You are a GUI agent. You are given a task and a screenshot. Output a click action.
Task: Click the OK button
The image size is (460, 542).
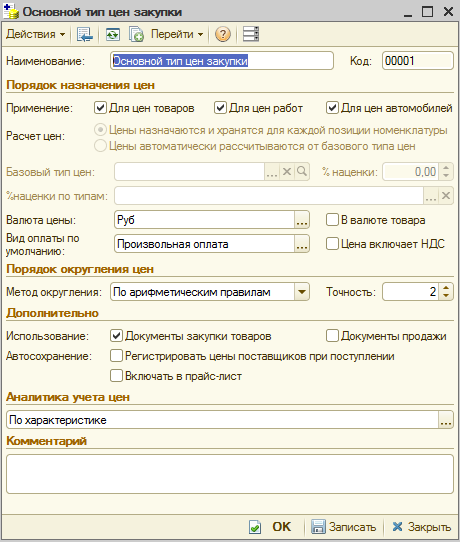282,527
